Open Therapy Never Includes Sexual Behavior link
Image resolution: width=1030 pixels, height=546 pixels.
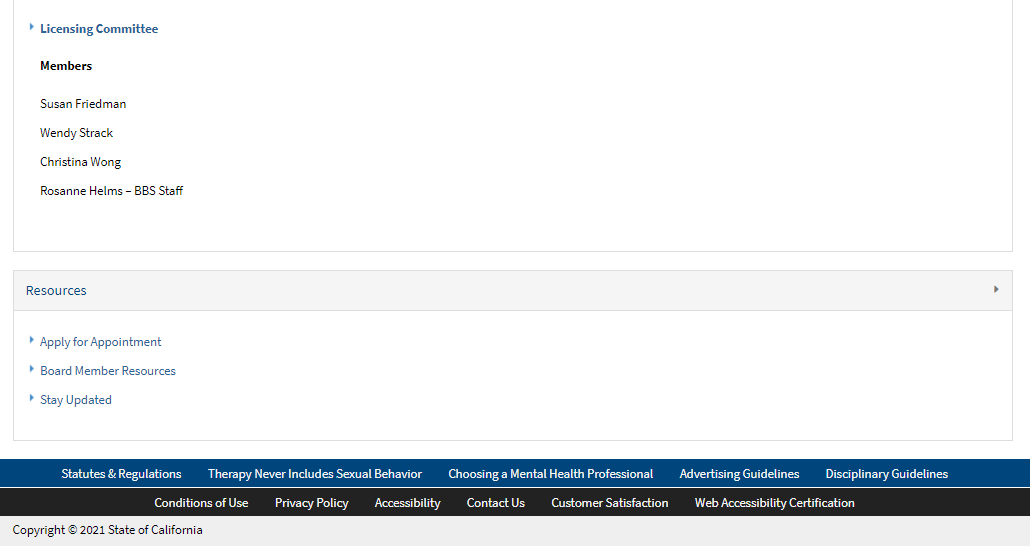pyautogui.click(x=315, y=474)
